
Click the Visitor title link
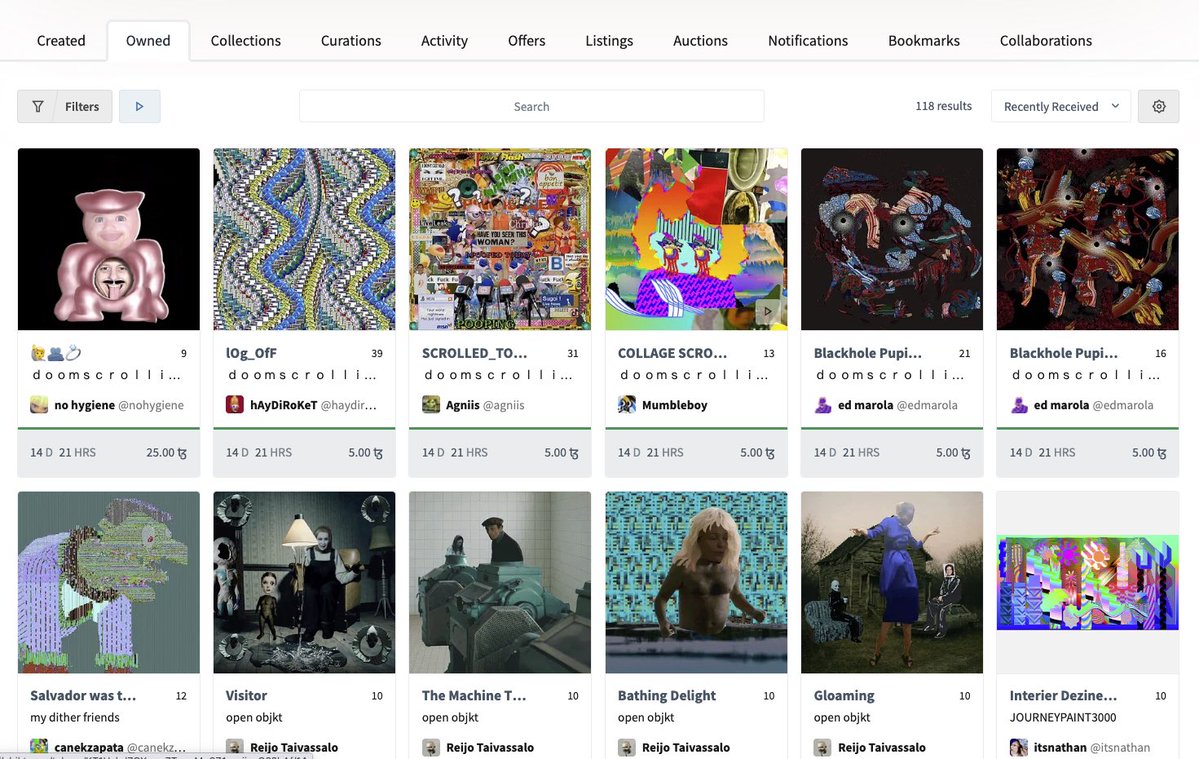(246, 696)
